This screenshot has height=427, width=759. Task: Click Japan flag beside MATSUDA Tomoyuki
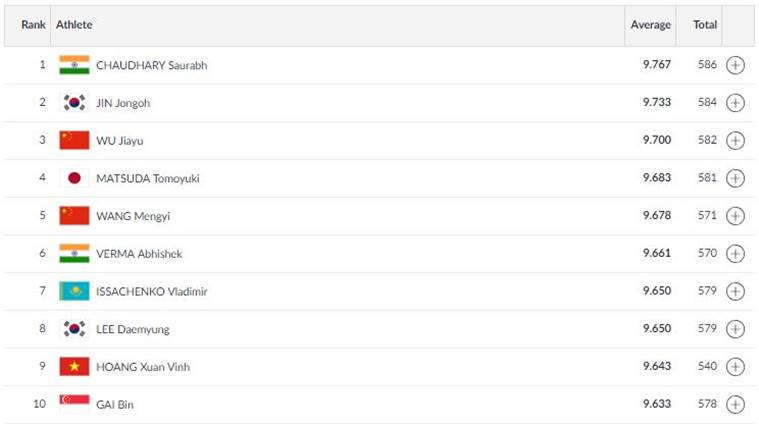tap(74, 178)
